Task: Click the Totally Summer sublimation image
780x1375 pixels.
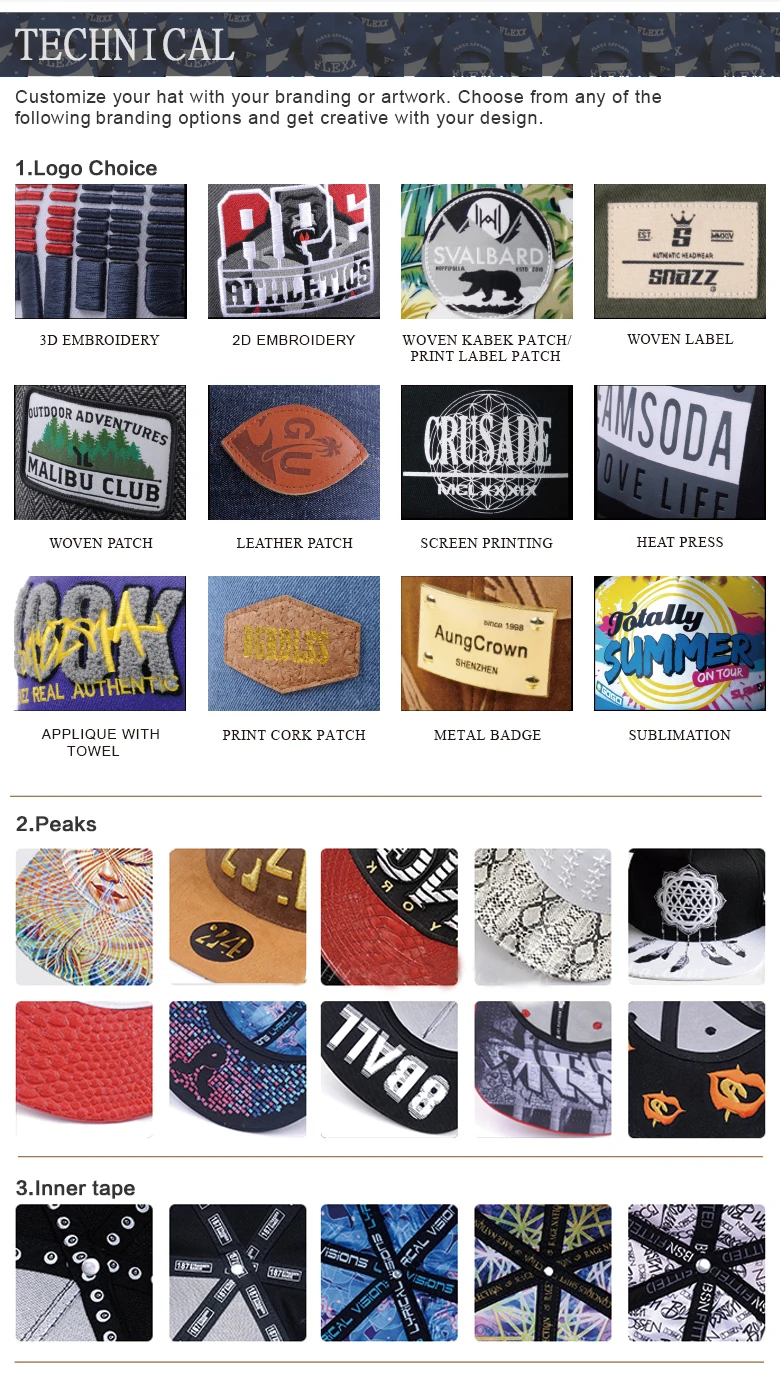Action: click(x=680, y=643)
